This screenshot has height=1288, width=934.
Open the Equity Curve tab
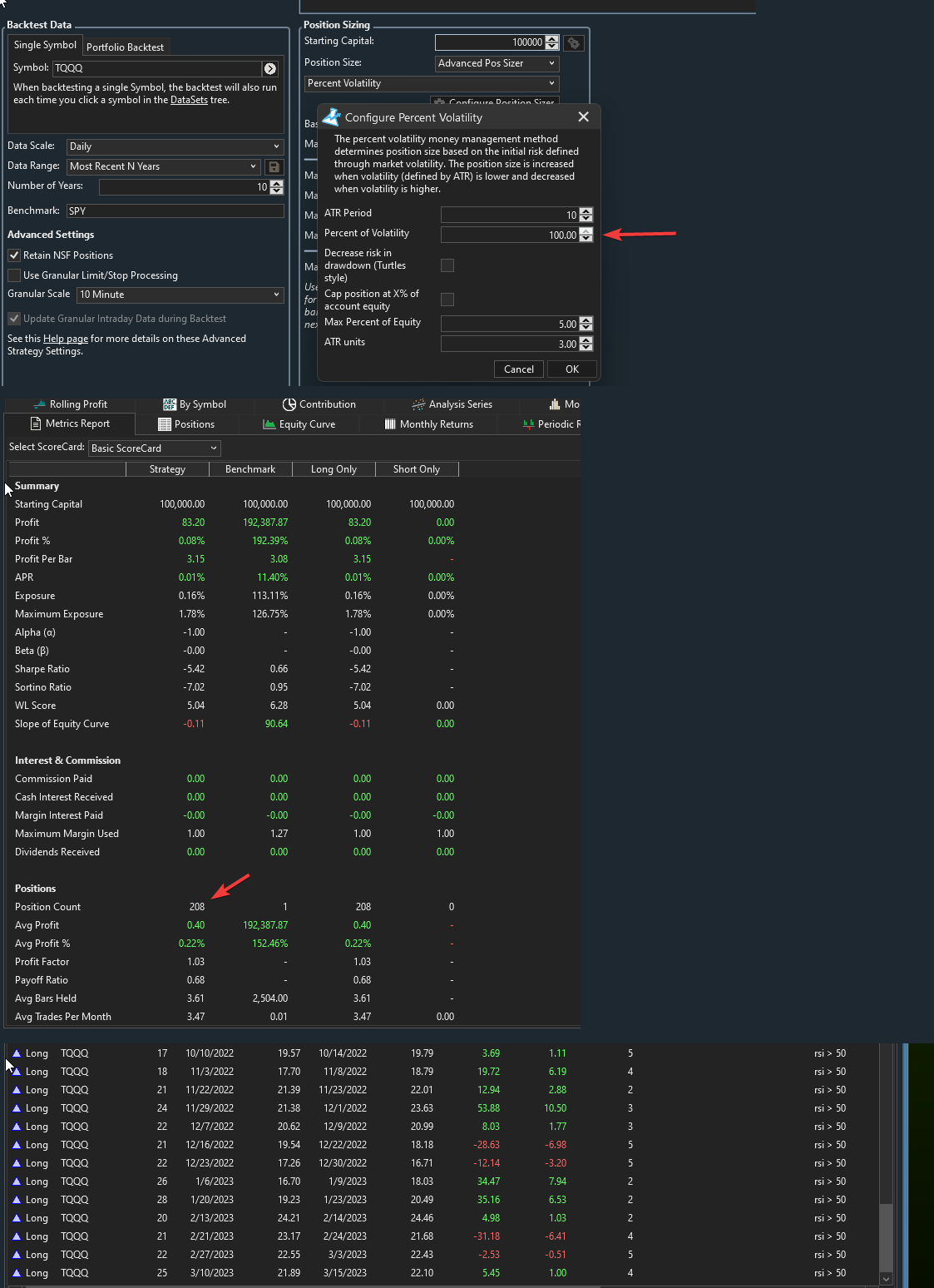point(299,424)
